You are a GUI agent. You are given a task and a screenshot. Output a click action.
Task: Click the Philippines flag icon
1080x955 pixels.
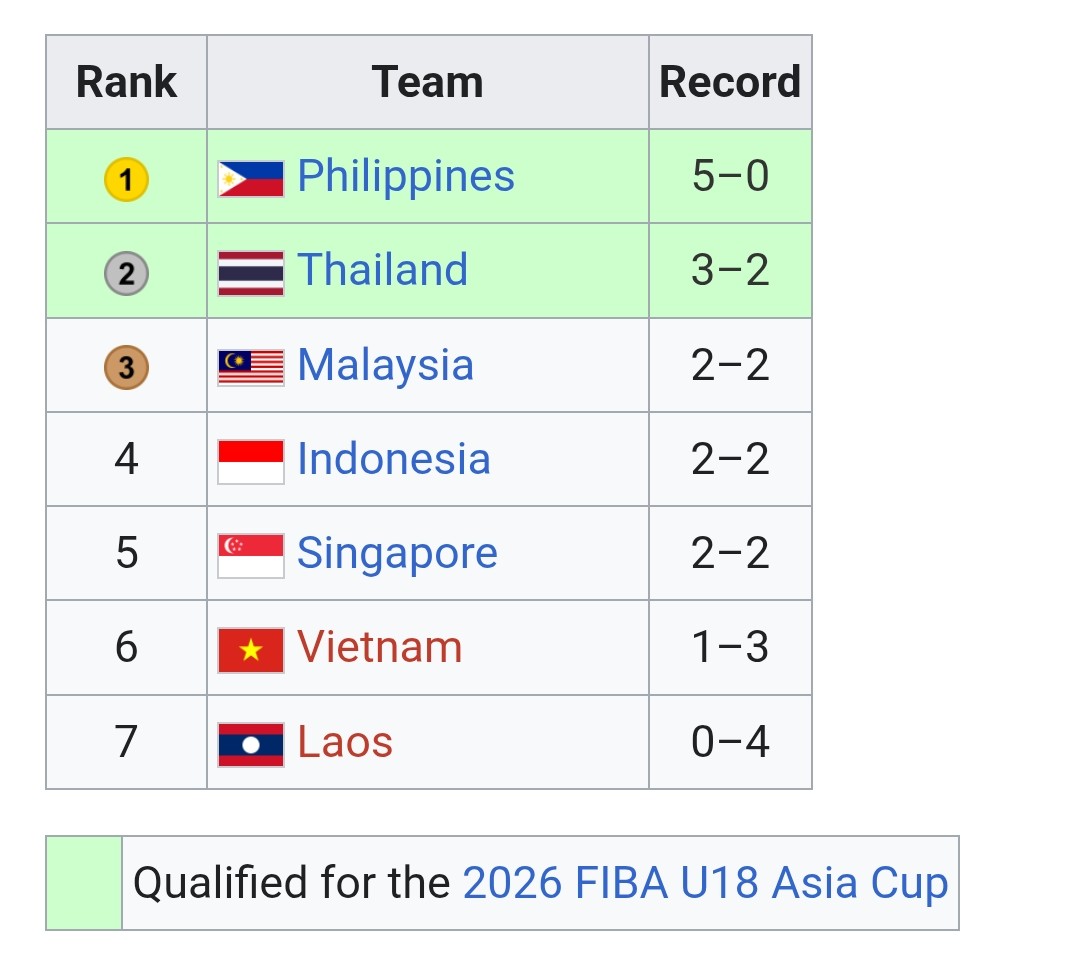(251, 179)
